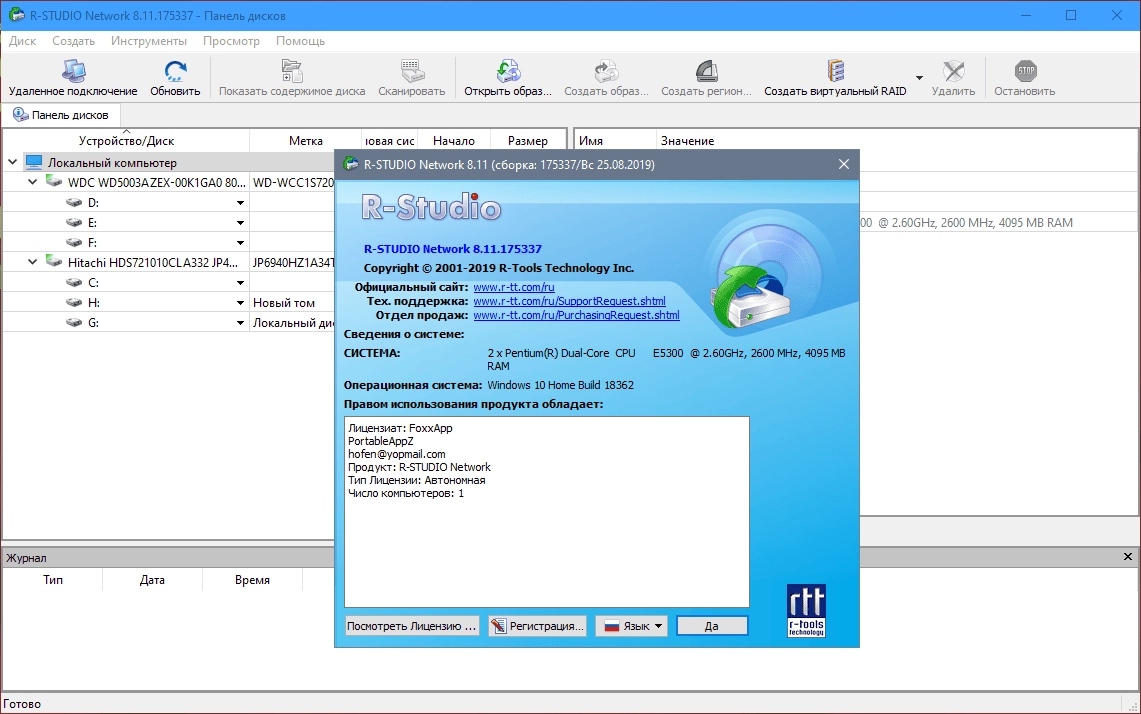Open the Disk (Диск) menu
The image size is (1141, 714).
point(23,41)
